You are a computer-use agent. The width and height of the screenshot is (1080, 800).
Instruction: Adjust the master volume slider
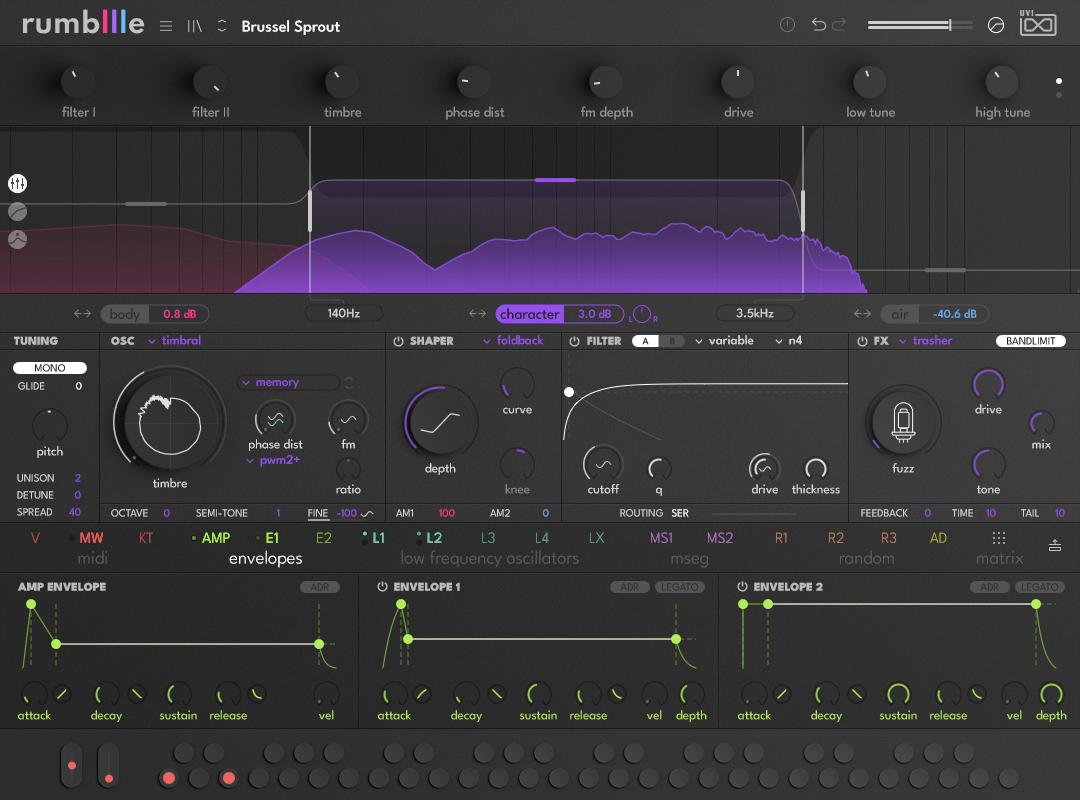(x=920, y=25)
